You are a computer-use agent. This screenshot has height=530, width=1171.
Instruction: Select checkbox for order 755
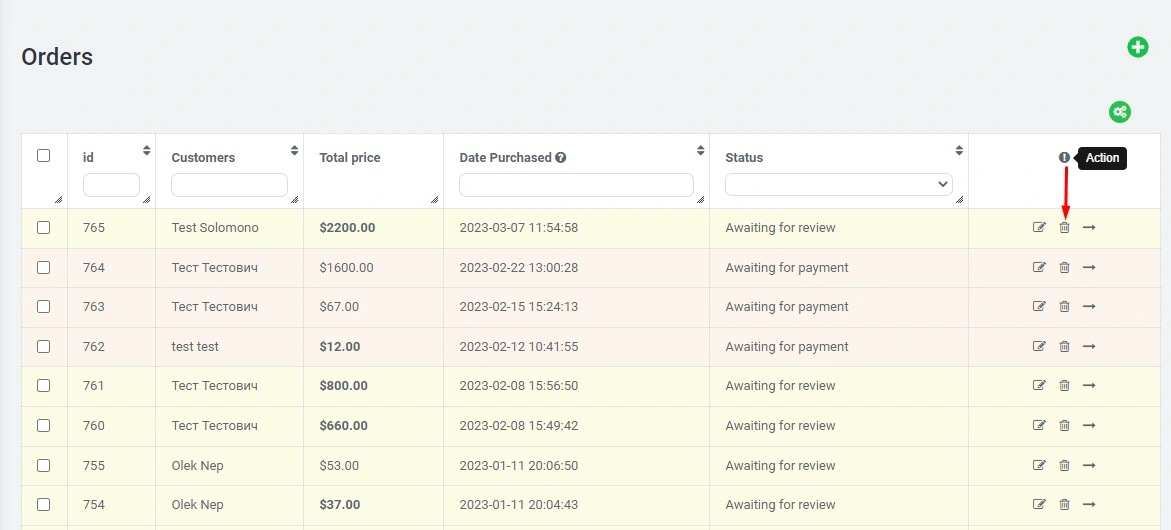(43, 465)
